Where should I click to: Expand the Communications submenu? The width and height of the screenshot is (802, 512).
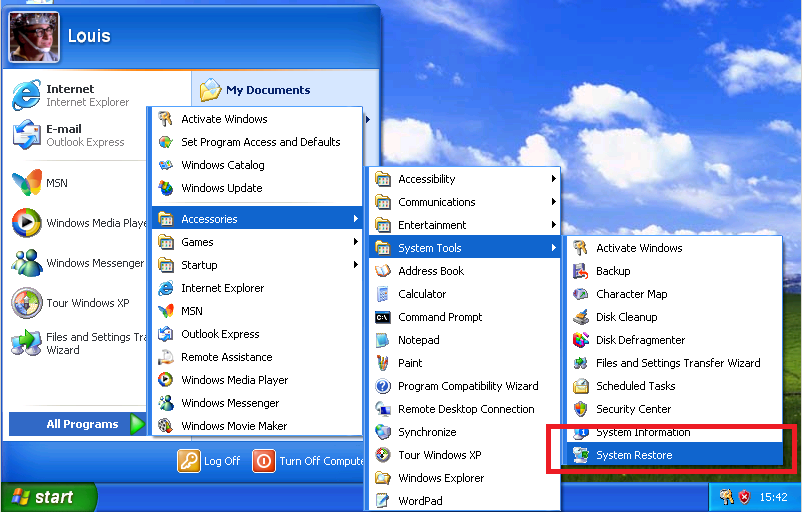(465, 202)
